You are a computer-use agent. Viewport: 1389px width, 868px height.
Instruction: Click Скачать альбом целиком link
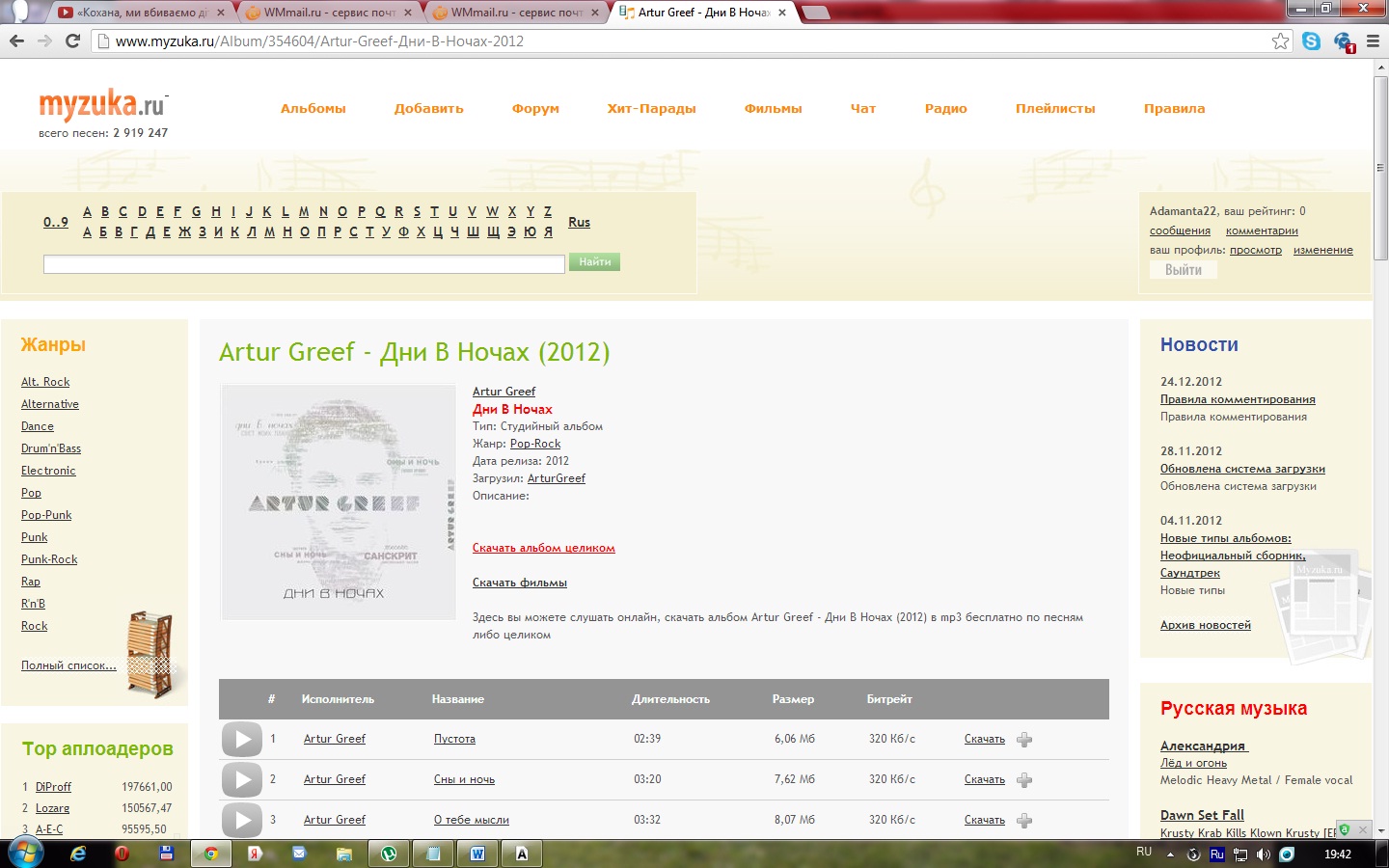[544, 548]
